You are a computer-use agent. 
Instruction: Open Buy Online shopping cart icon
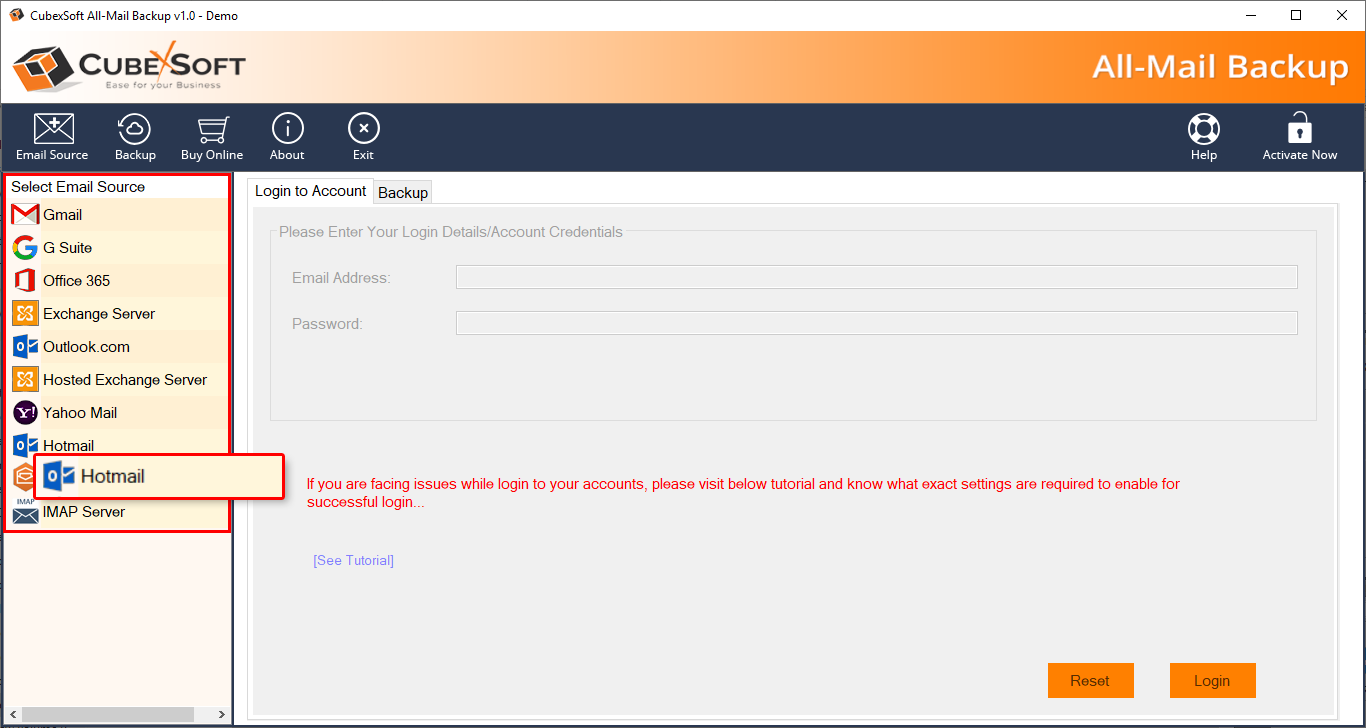pos(212,137)
